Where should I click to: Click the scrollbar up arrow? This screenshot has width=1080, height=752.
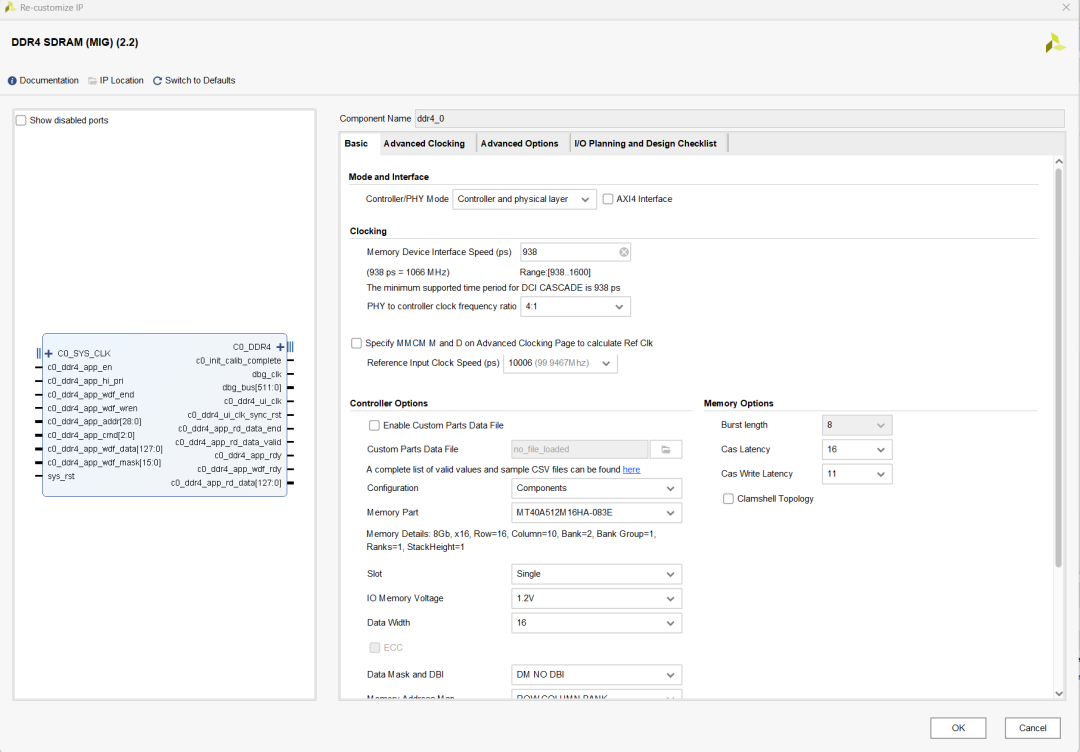pyautogui.click(x=1059, y=161)
